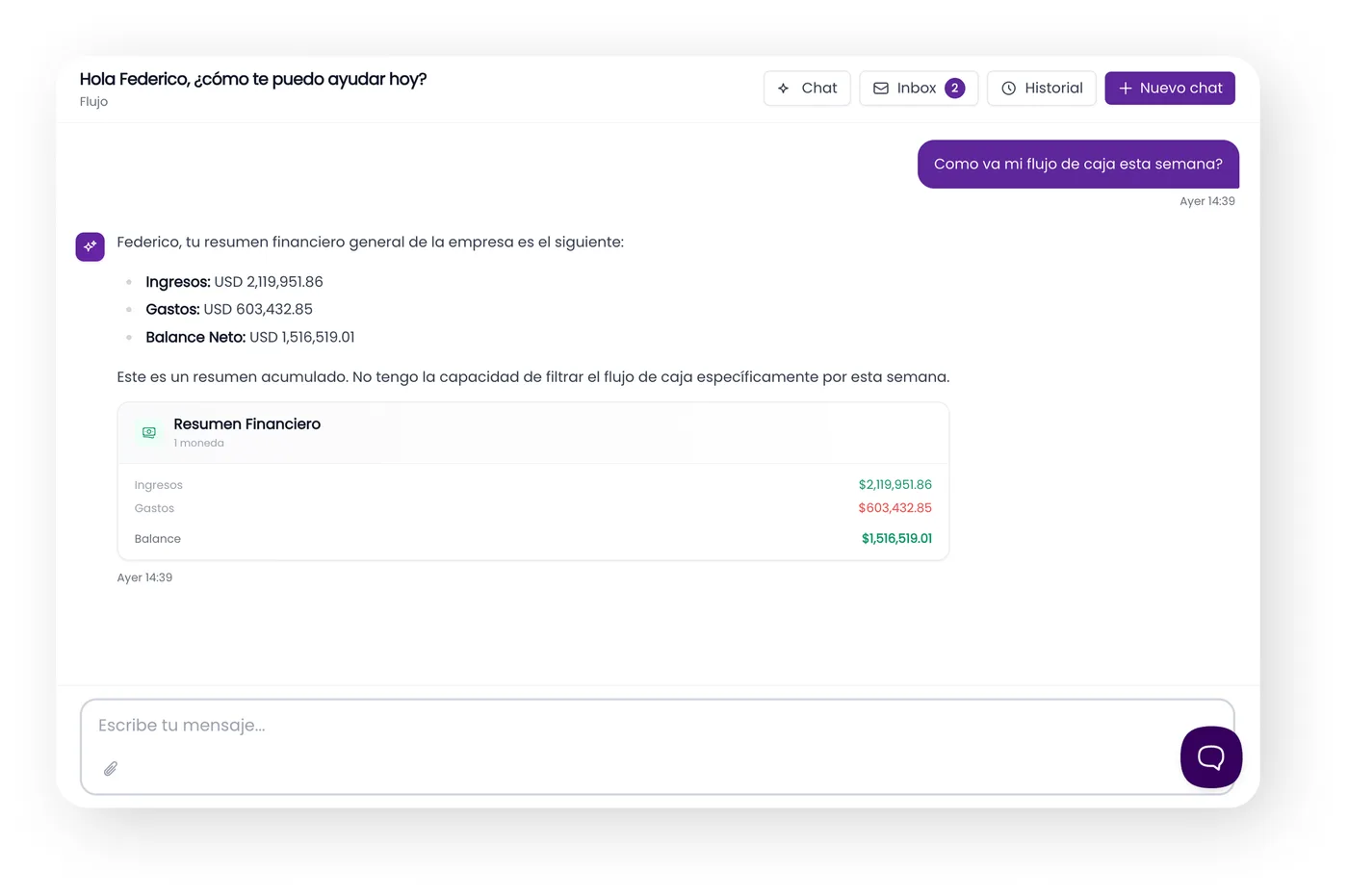1348x896 pixels.
Task: Click the Balance row label in card
Action: pyautogui.click(x=158, y=540)
